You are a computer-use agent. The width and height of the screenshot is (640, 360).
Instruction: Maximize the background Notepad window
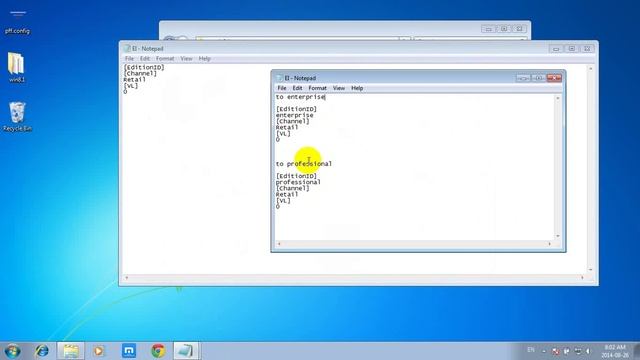[571, 49]
